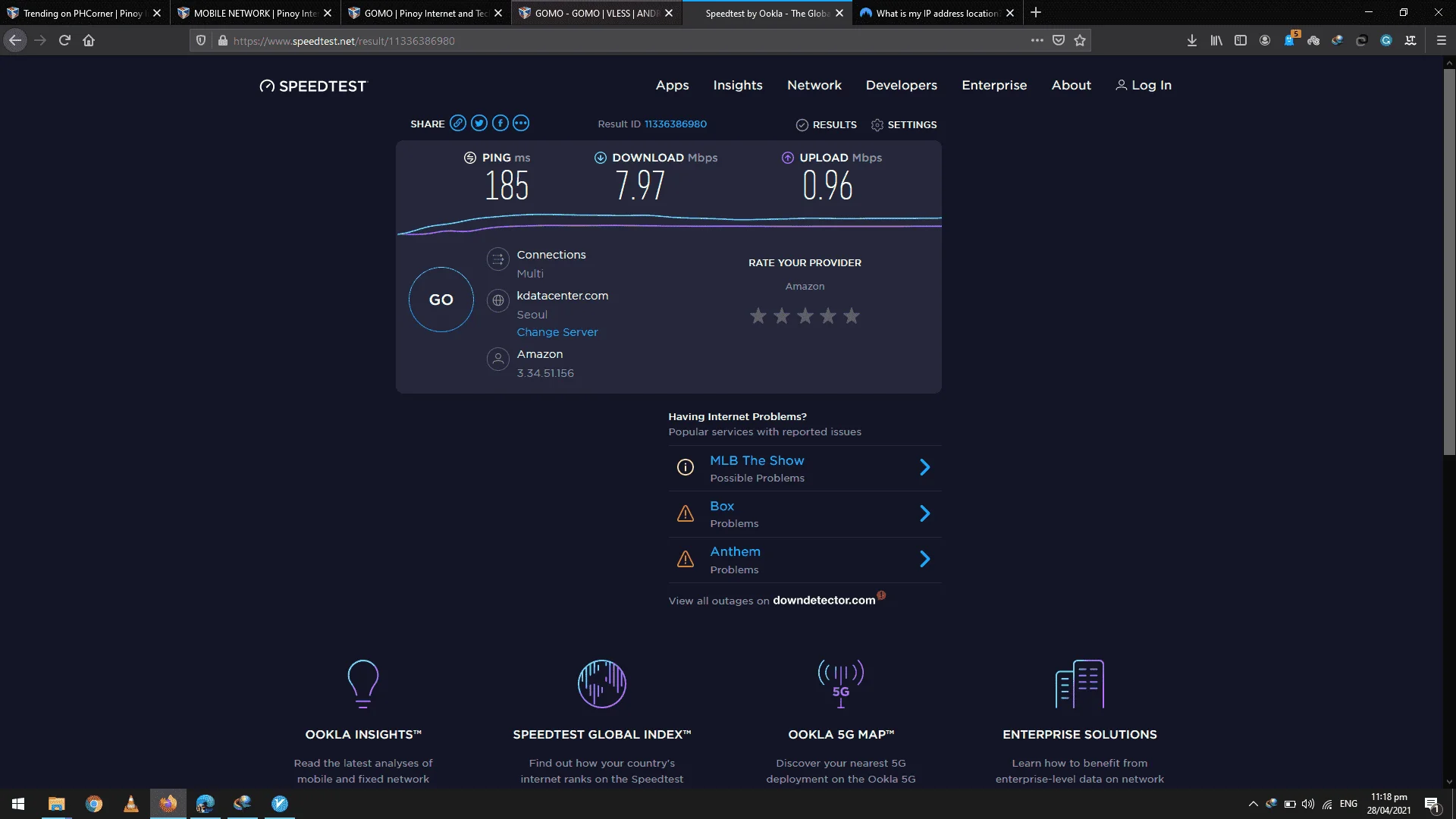Open the Firefox downloads panel

coord(1192,40)
